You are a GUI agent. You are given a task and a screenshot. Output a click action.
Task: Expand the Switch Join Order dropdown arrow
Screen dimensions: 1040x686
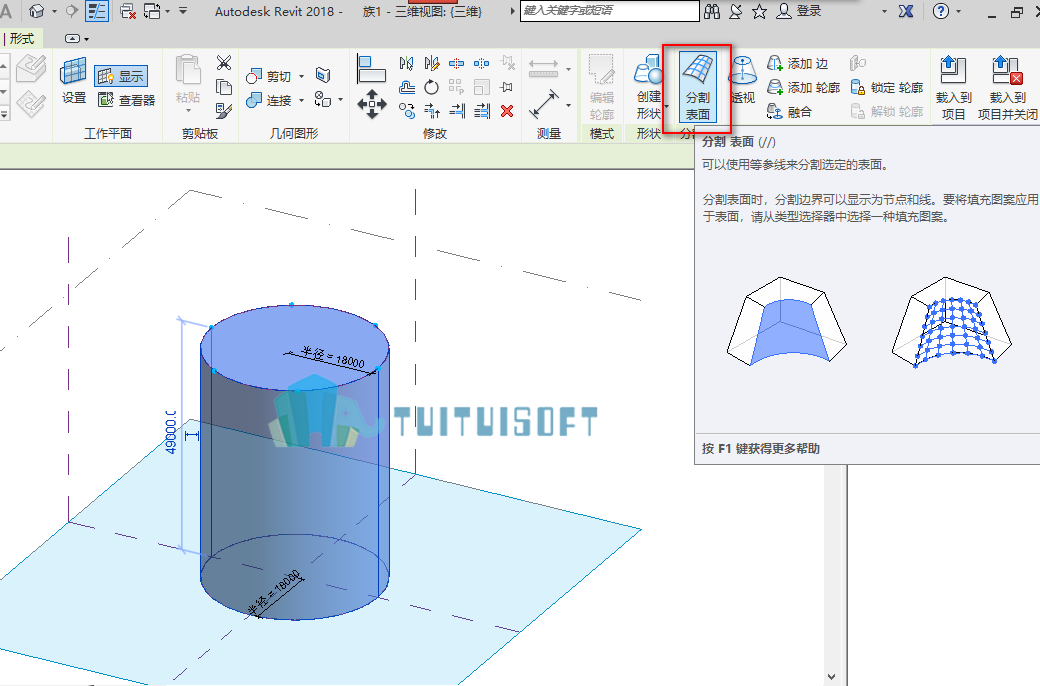pos(341,100)
